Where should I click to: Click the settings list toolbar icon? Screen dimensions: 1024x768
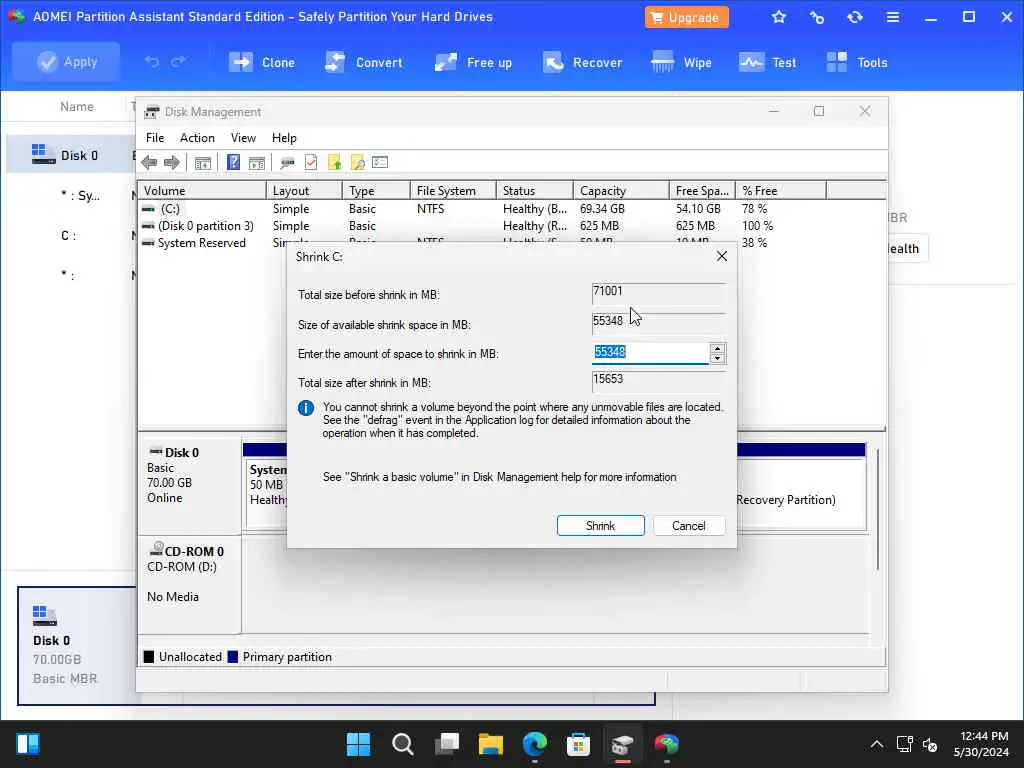380,163
